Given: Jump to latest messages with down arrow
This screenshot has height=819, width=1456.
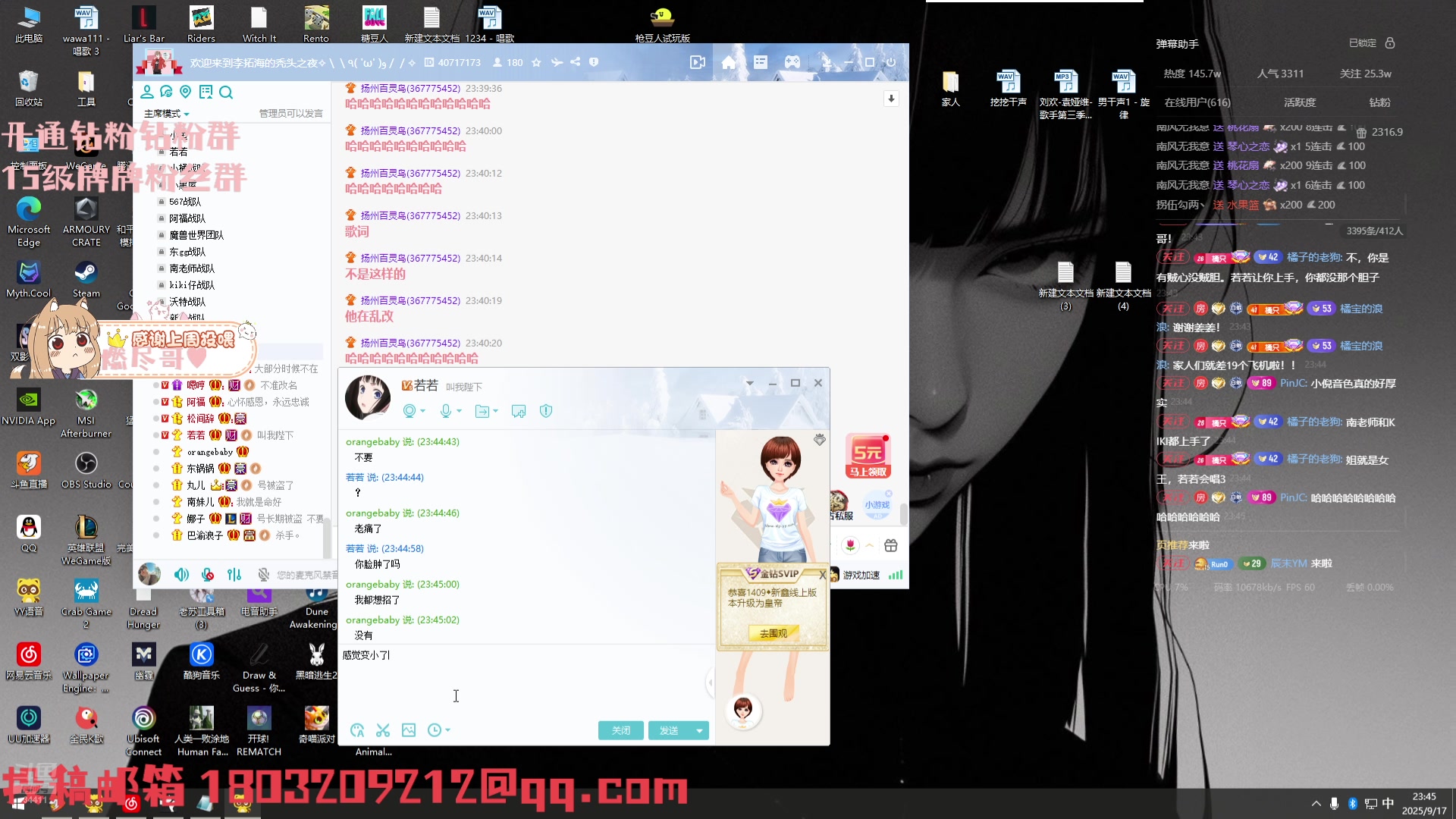Looking at the screenshot, I should point(891,99).
